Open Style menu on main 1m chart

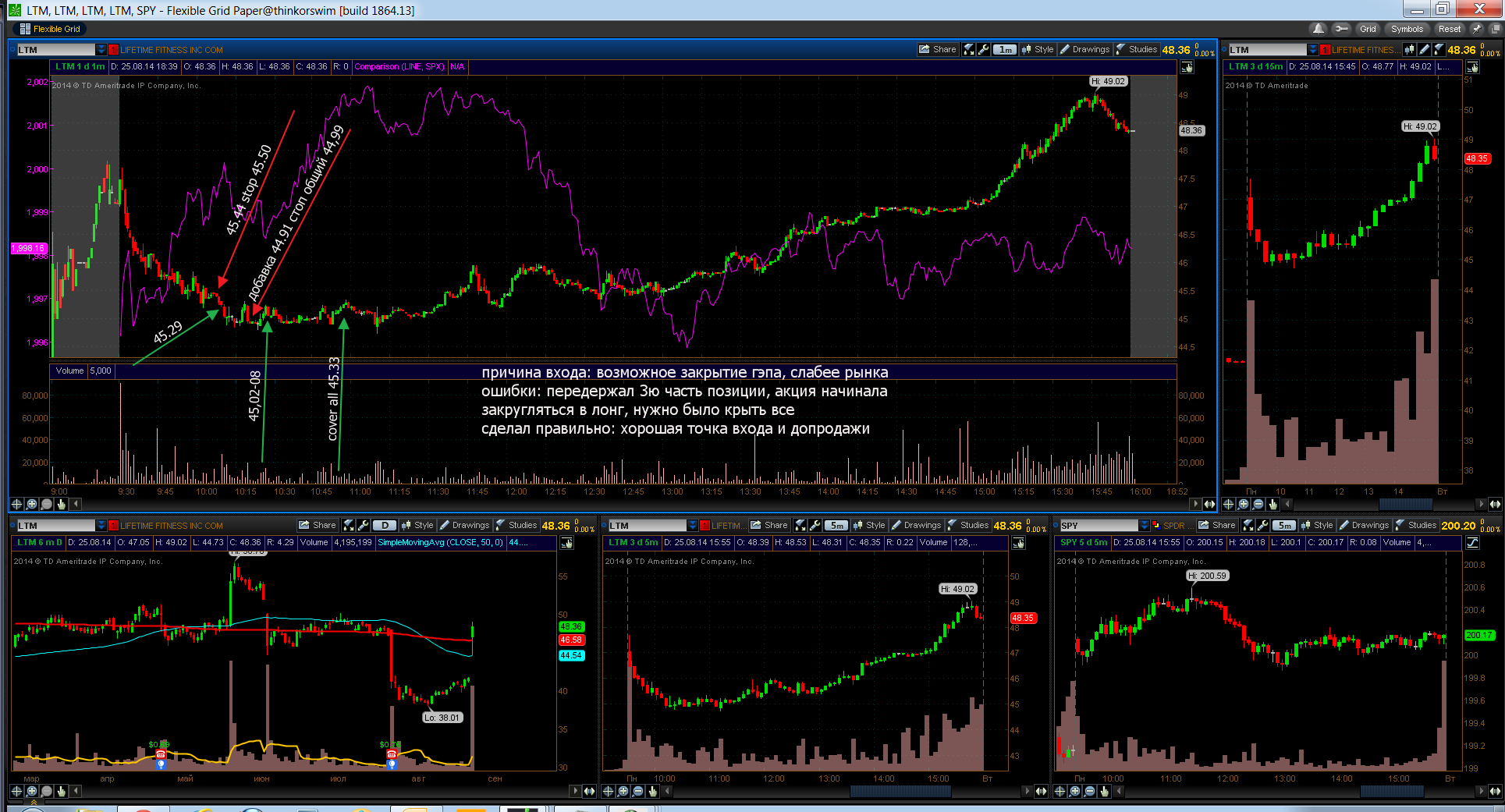click(1038, 49)
